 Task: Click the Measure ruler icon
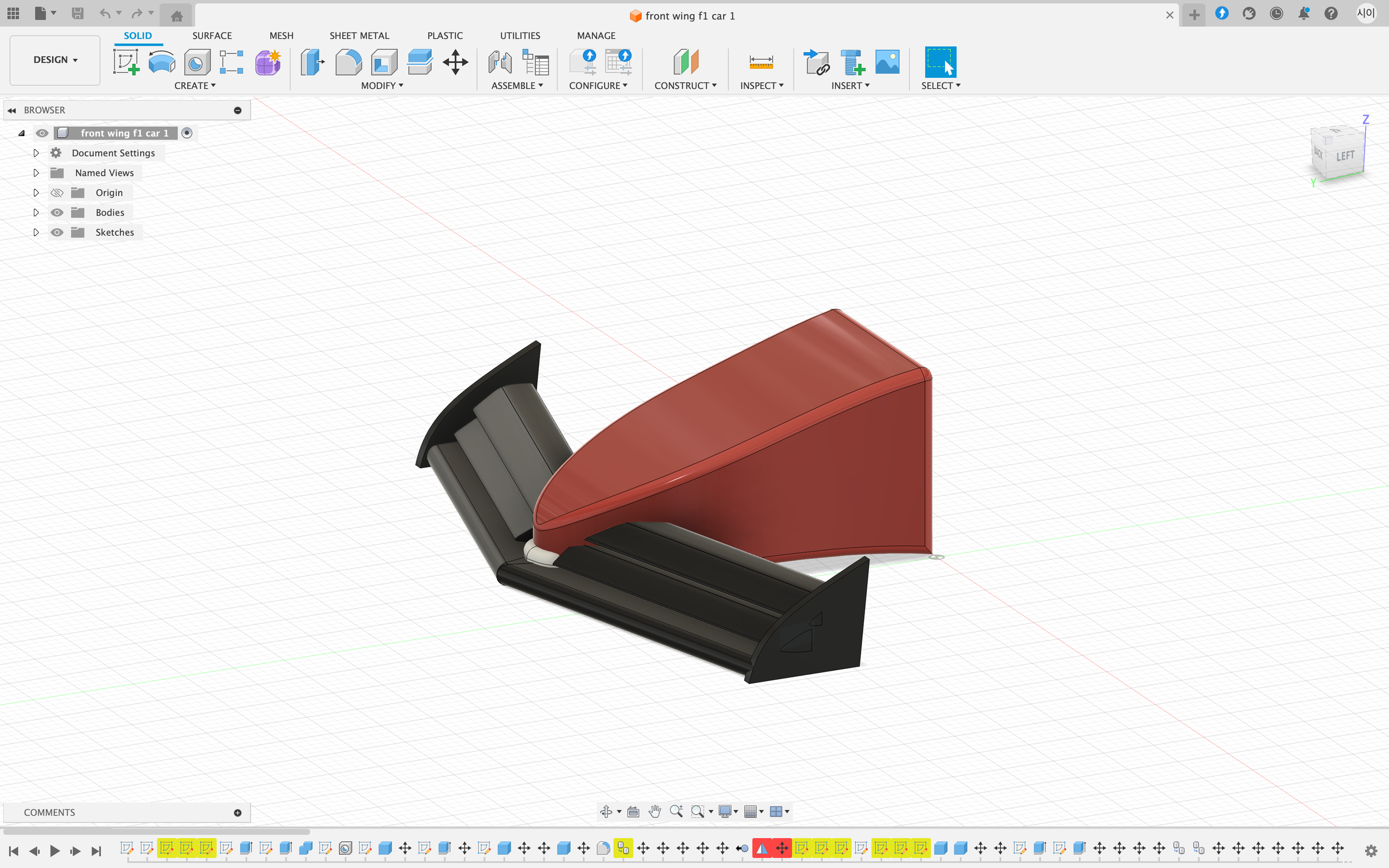(x=761, y=62)
